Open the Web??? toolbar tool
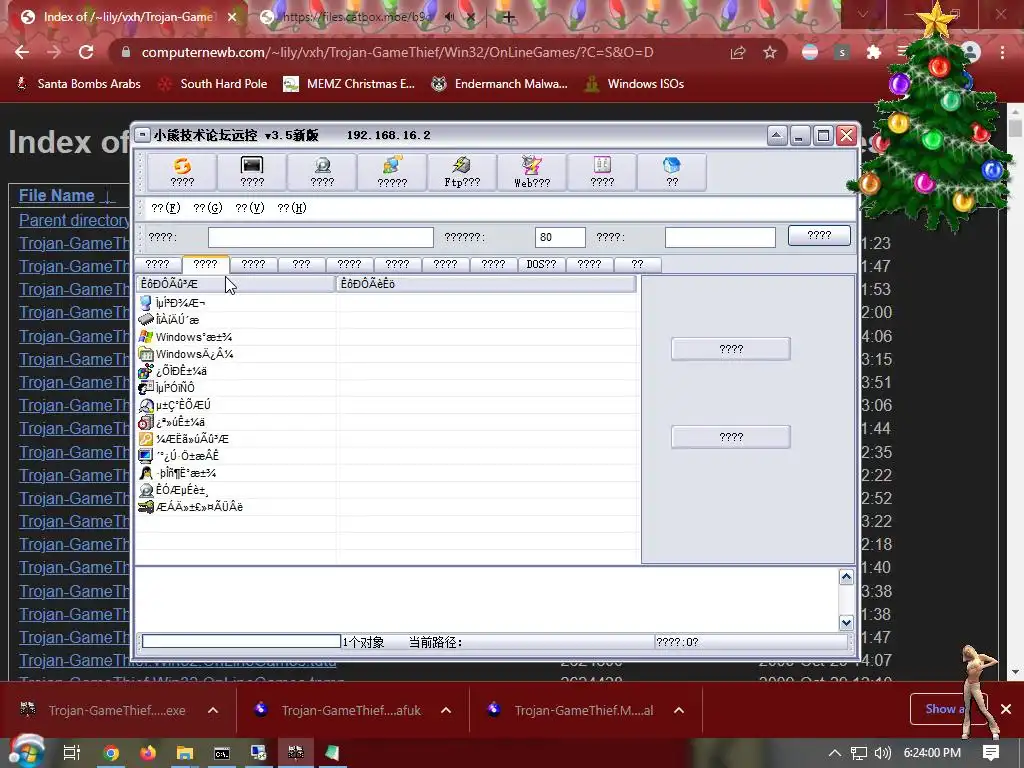The height and width of the screenshot is (768, 1024). click(x=532, y=172)
